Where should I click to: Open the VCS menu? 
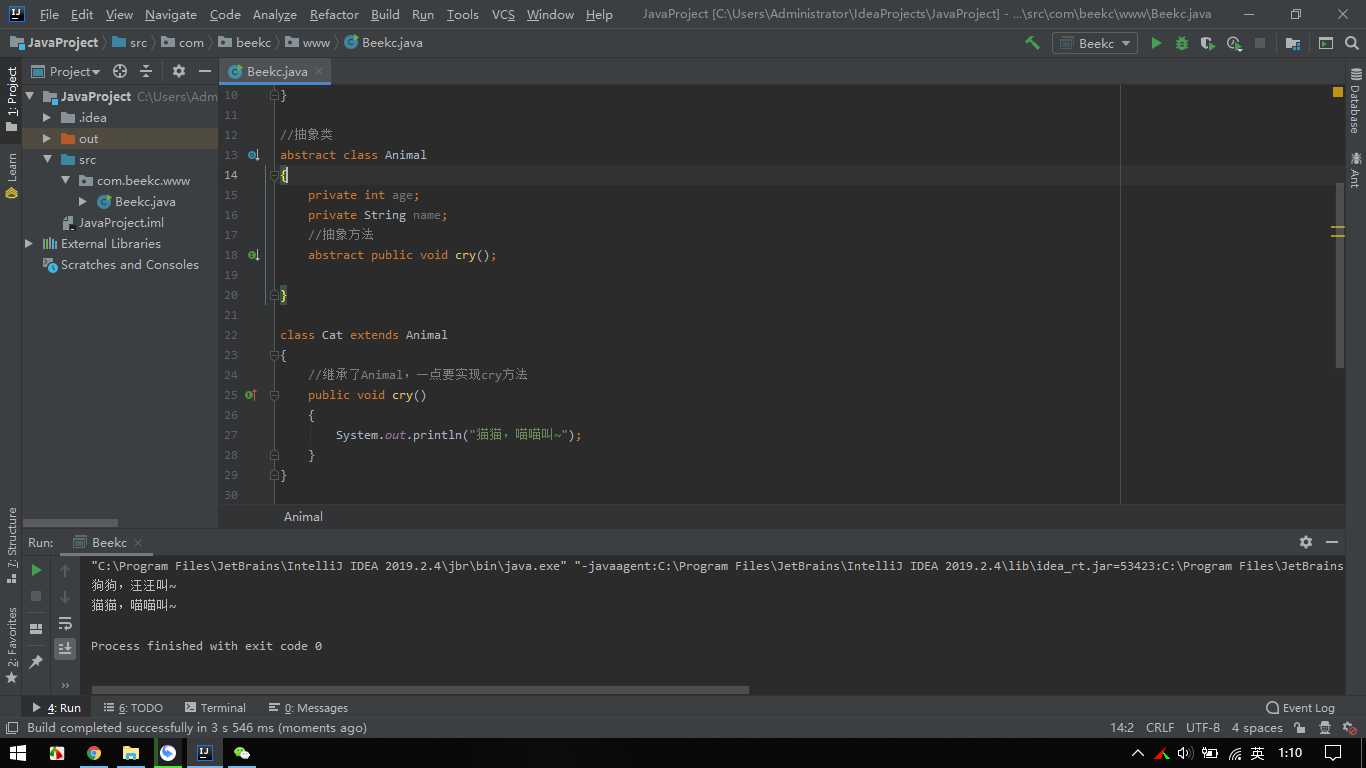[x=503, y=14]
